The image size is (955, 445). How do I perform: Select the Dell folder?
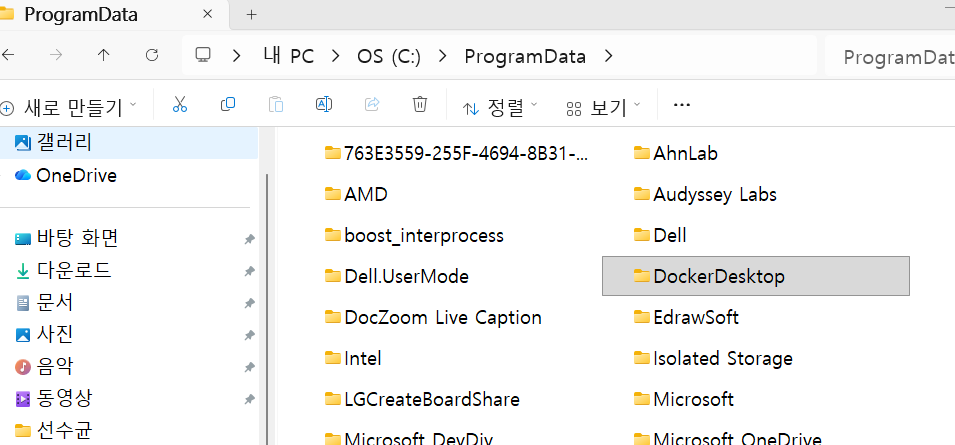(x=660, y=235)
